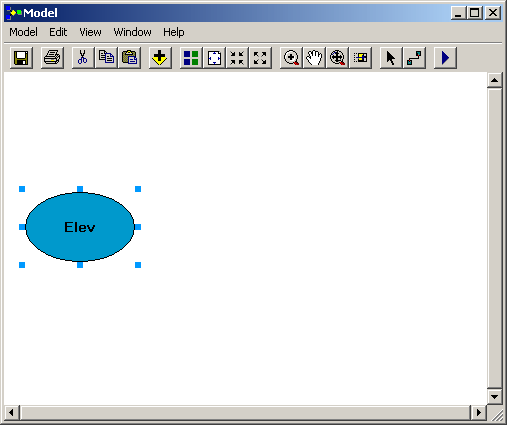Open the Model menu
The image size is (507, 425).
coord(23,32)
